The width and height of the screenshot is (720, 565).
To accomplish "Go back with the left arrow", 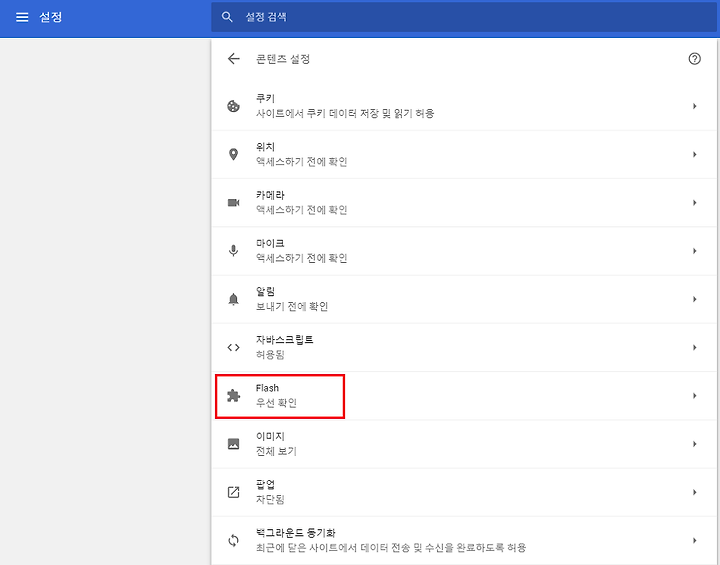I will click(x=234, y=58).
